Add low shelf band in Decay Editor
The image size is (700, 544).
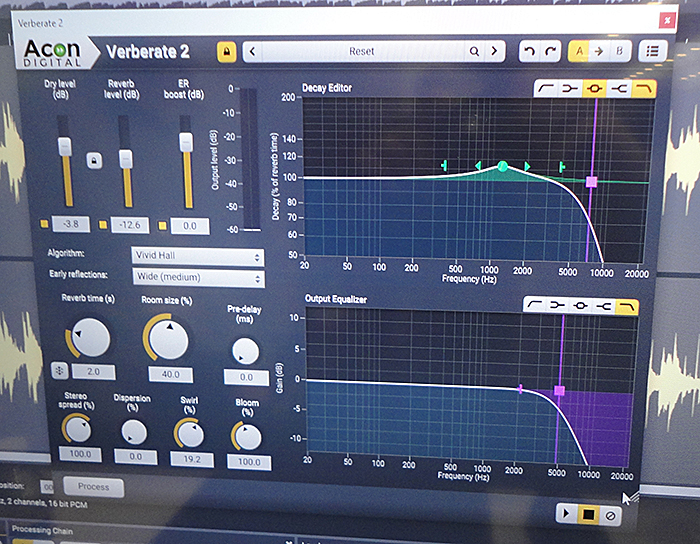(570, 89)
